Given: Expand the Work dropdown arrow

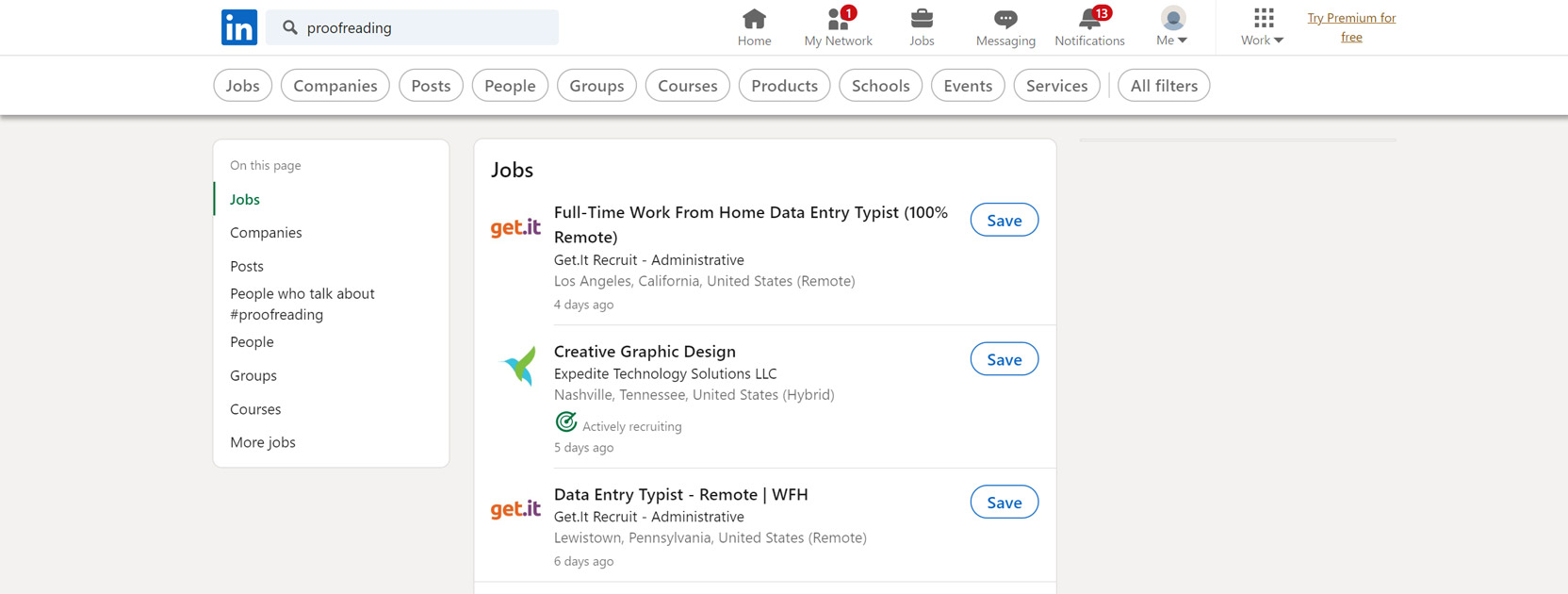Looking at the screenshot, I should pos(1279,41).
